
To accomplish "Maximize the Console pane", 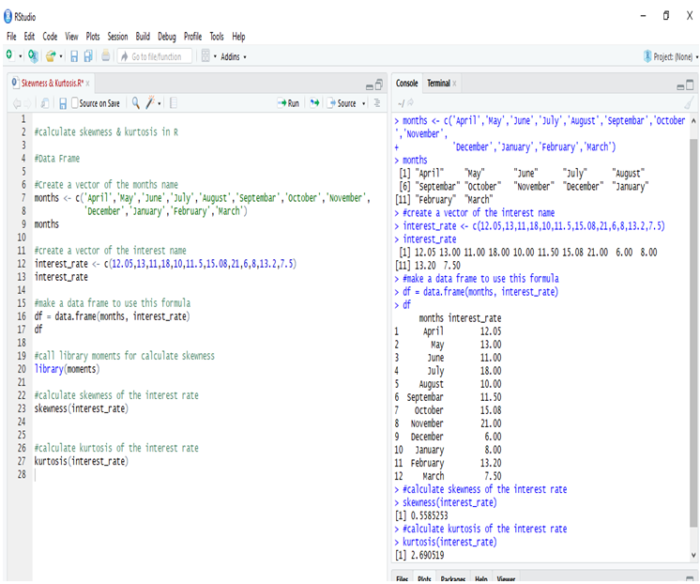I will pyautogui.click(x=688, y=84).
